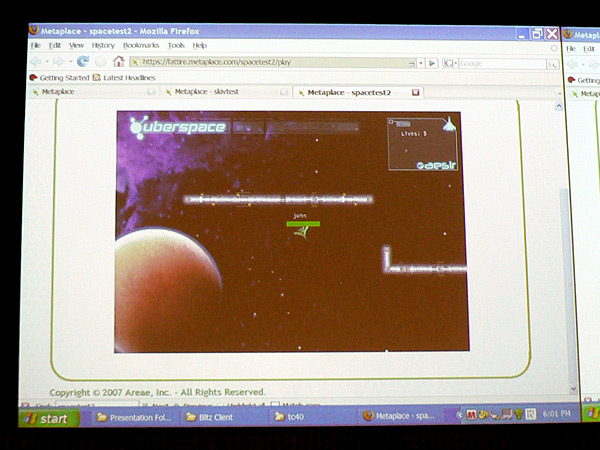Close the Metaplace - spacetest2 tab
600x450 pixels.
point(415,92)
